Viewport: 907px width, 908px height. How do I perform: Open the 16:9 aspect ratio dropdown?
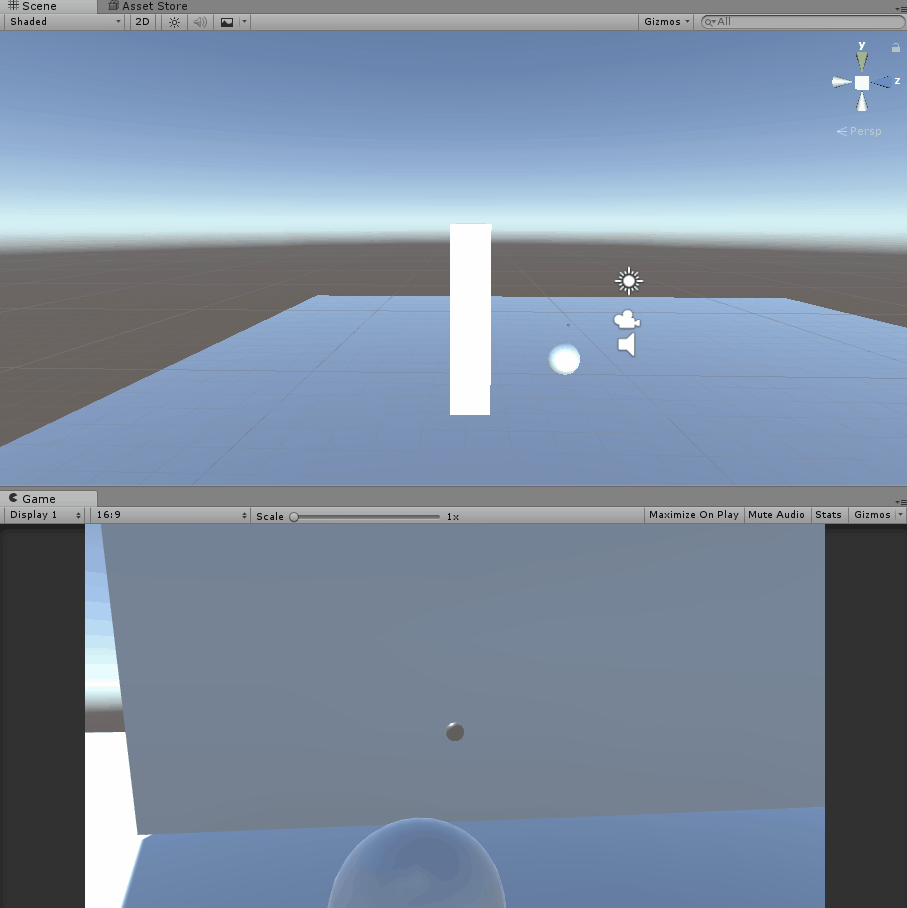coord(170,515)
